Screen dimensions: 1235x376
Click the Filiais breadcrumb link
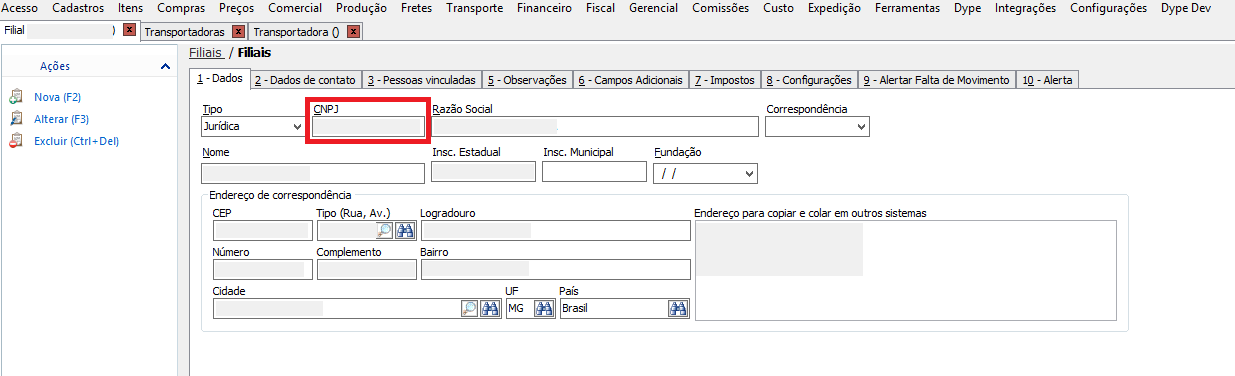pyautogui.click(x=205, y=52)
